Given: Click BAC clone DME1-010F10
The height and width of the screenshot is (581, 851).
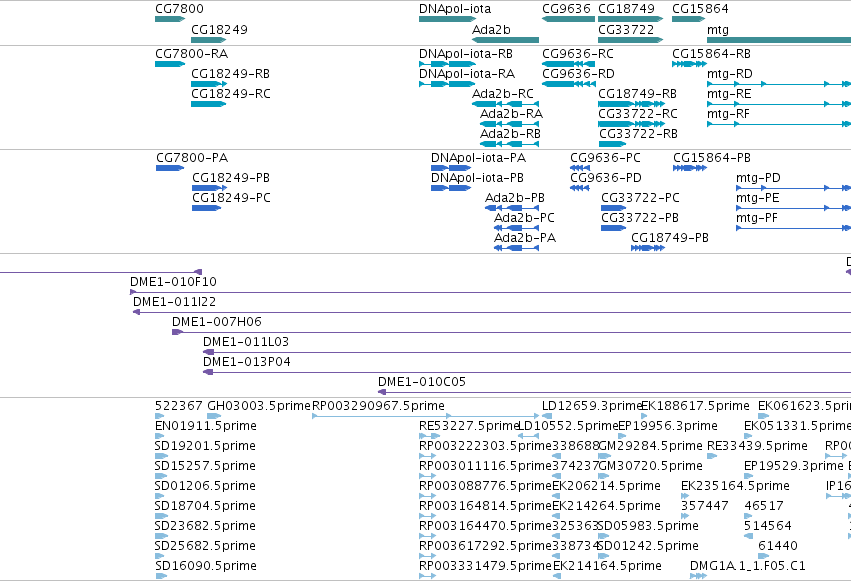Looking at the screenshot, I should coord(173,282).
